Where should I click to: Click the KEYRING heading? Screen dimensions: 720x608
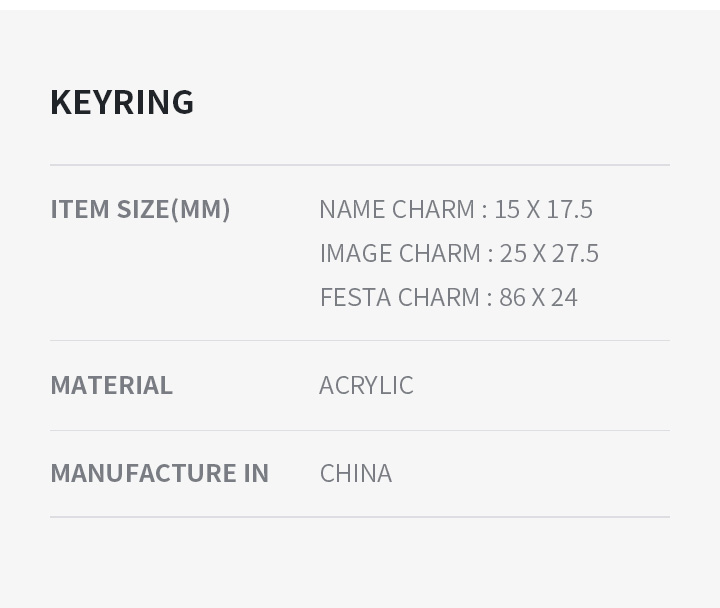click(x=122, y=102)
